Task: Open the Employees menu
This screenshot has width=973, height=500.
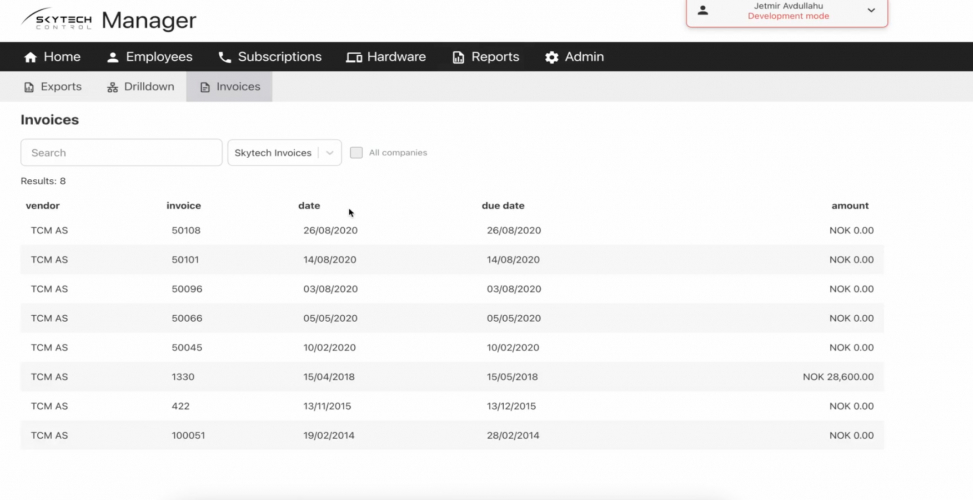Action: click(x=150, y=57)
